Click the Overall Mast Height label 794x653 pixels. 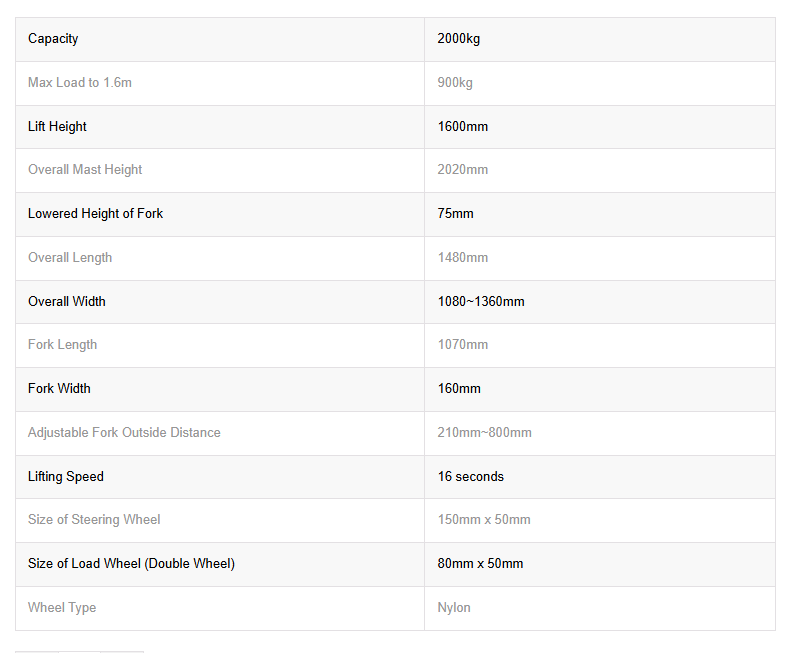coord(85,170)
